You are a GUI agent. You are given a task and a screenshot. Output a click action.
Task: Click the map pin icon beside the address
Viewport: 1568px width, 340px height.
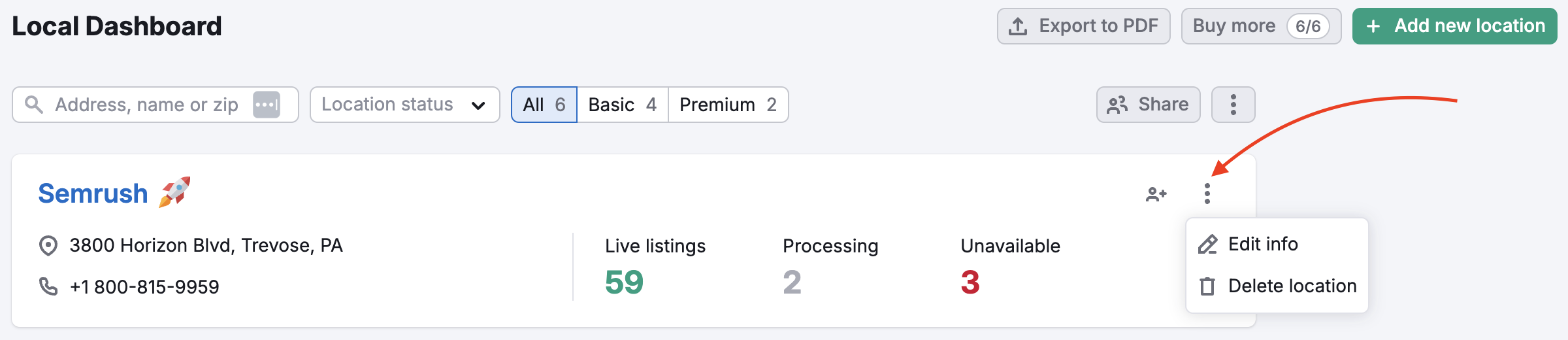(x=48, y=246)
